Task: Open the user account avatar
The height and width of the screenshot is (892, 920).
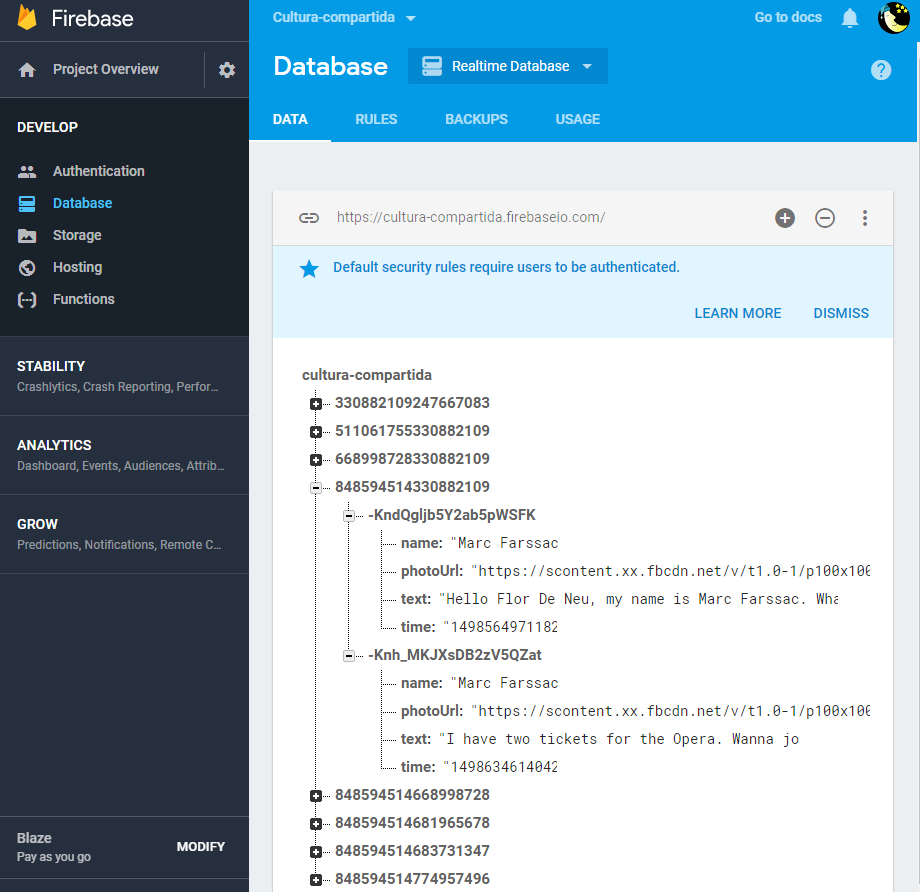Action: click(894, 18)
